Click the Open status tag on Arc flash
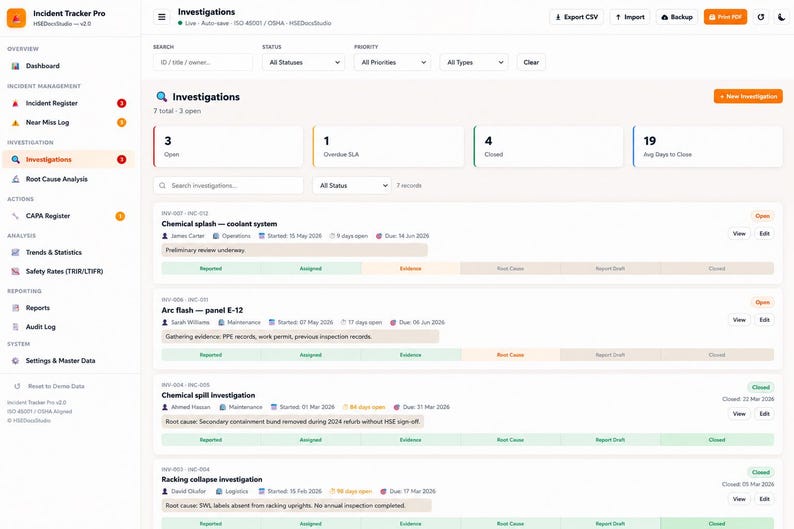The image size is (794, 529). (762, 302)
